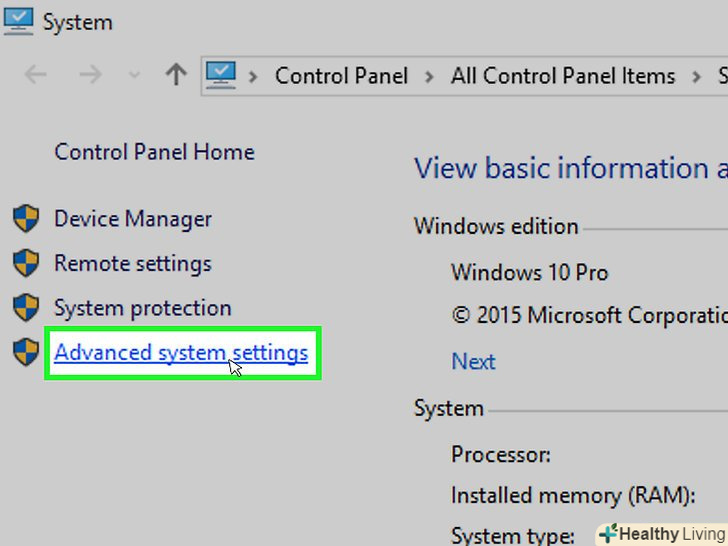The height and width of the screenshot is (546, 728).
Task: Click the Next link under Windows edition
Action: tap(473, 361)
